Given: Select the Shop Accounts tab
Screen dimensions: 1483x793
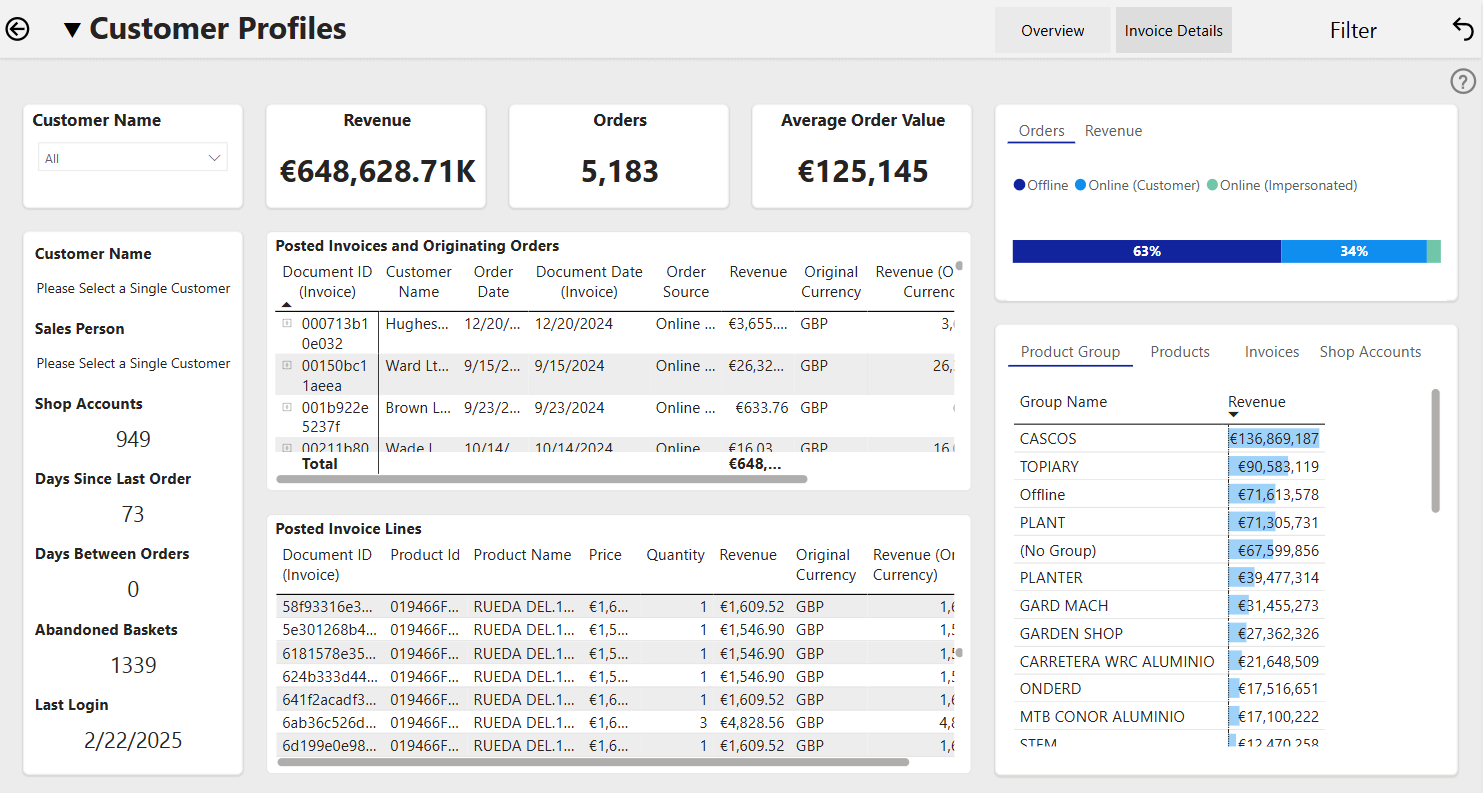Looking at the screenshot, I should point(1370,352).
